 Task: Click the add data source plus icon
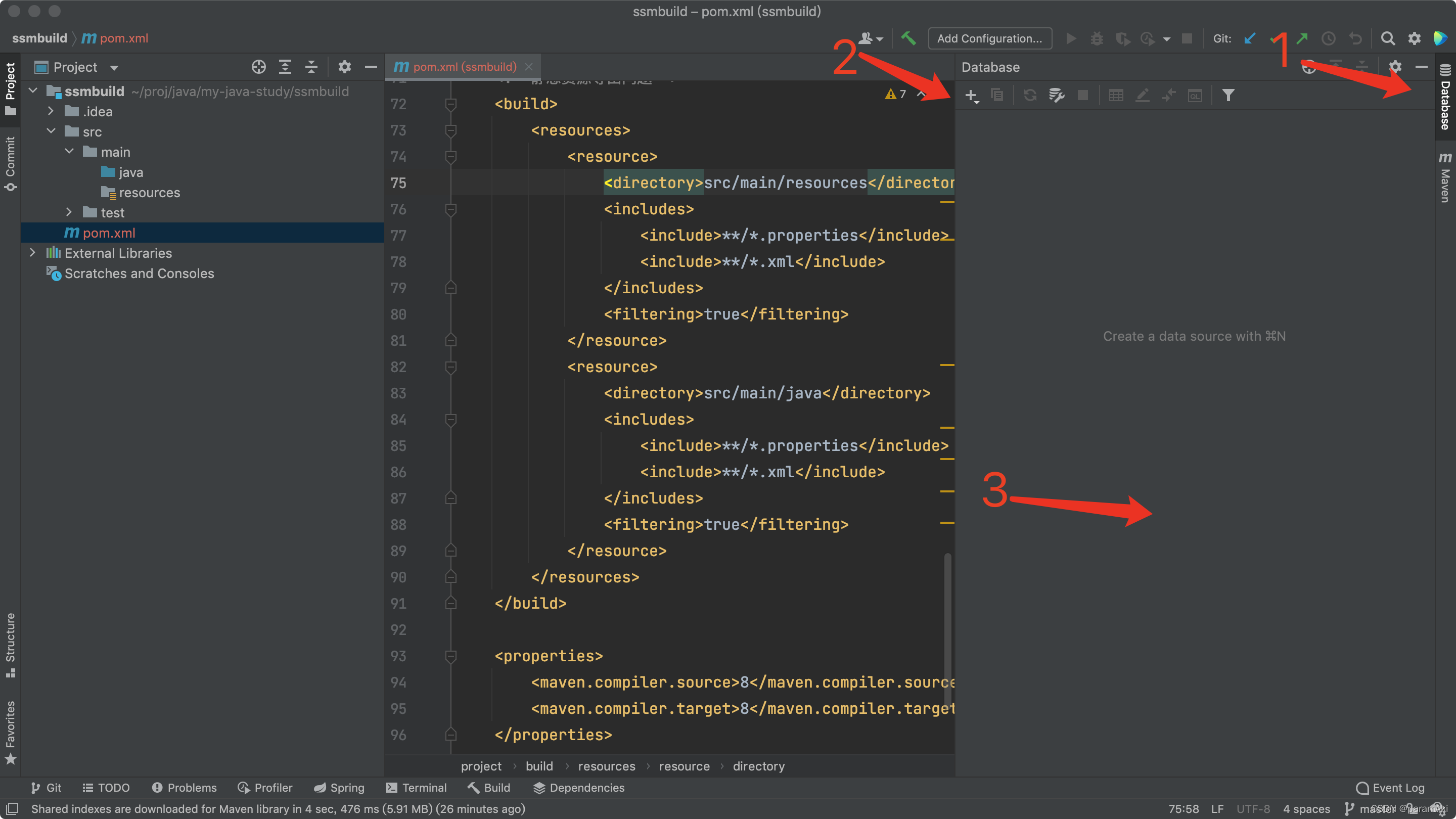pos(971,95)
